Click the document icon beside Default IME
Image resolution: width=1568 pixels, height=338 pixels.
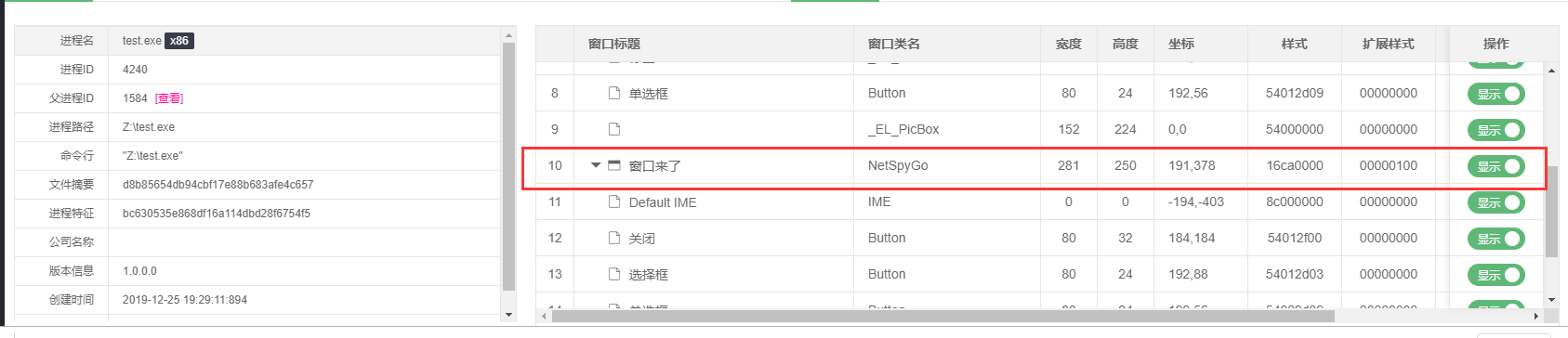point(613,201)
